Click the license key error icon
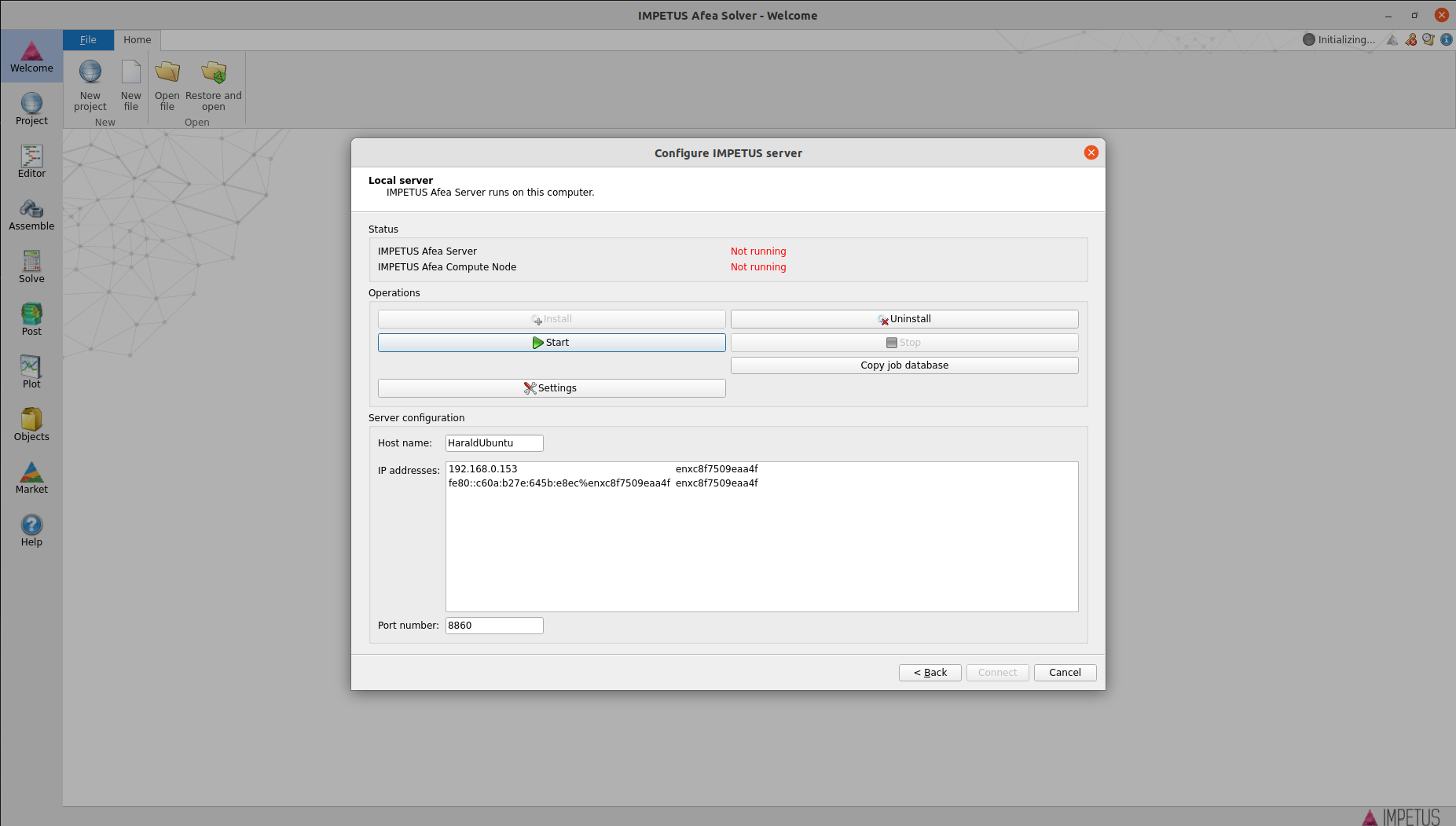This screenshot has height=826, width=1456. click(x=1411, y=39)
